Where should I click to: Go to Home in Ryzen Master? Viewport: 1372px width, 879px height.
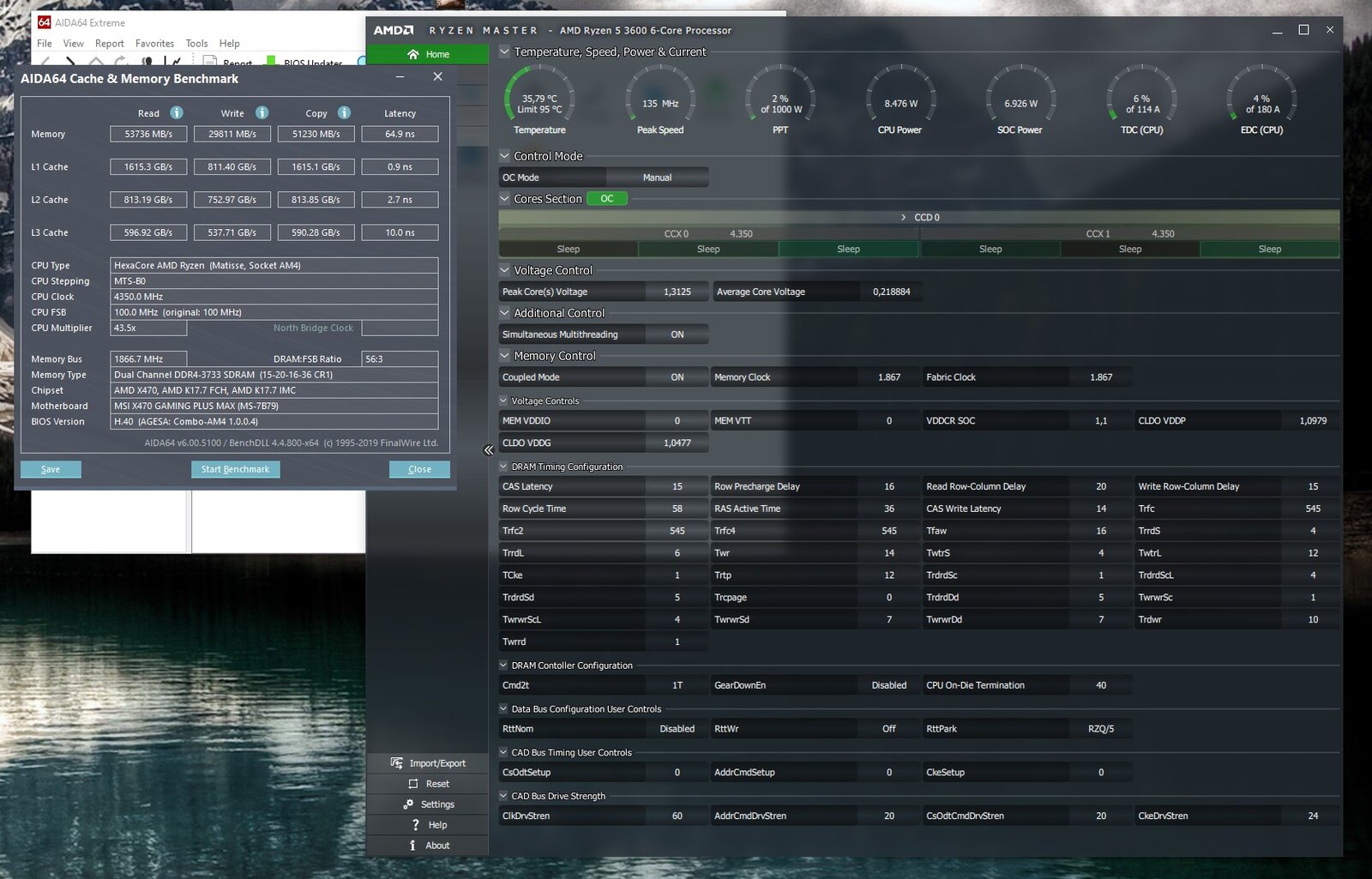(428, 54)
